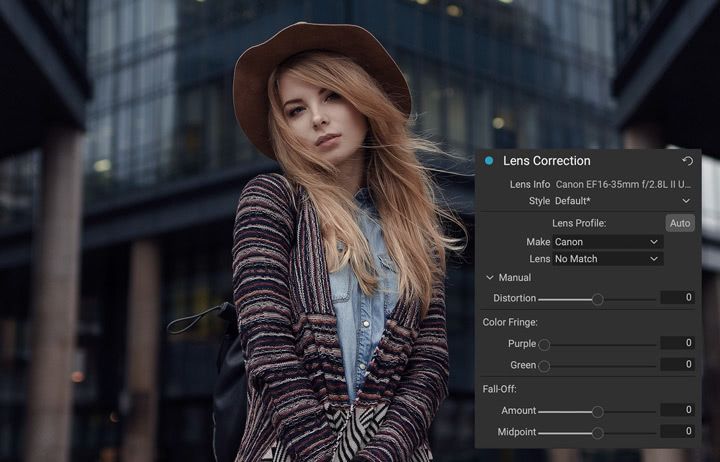720x462 pixels.
Task: Click the Purple value field
Action: point(677,343)
